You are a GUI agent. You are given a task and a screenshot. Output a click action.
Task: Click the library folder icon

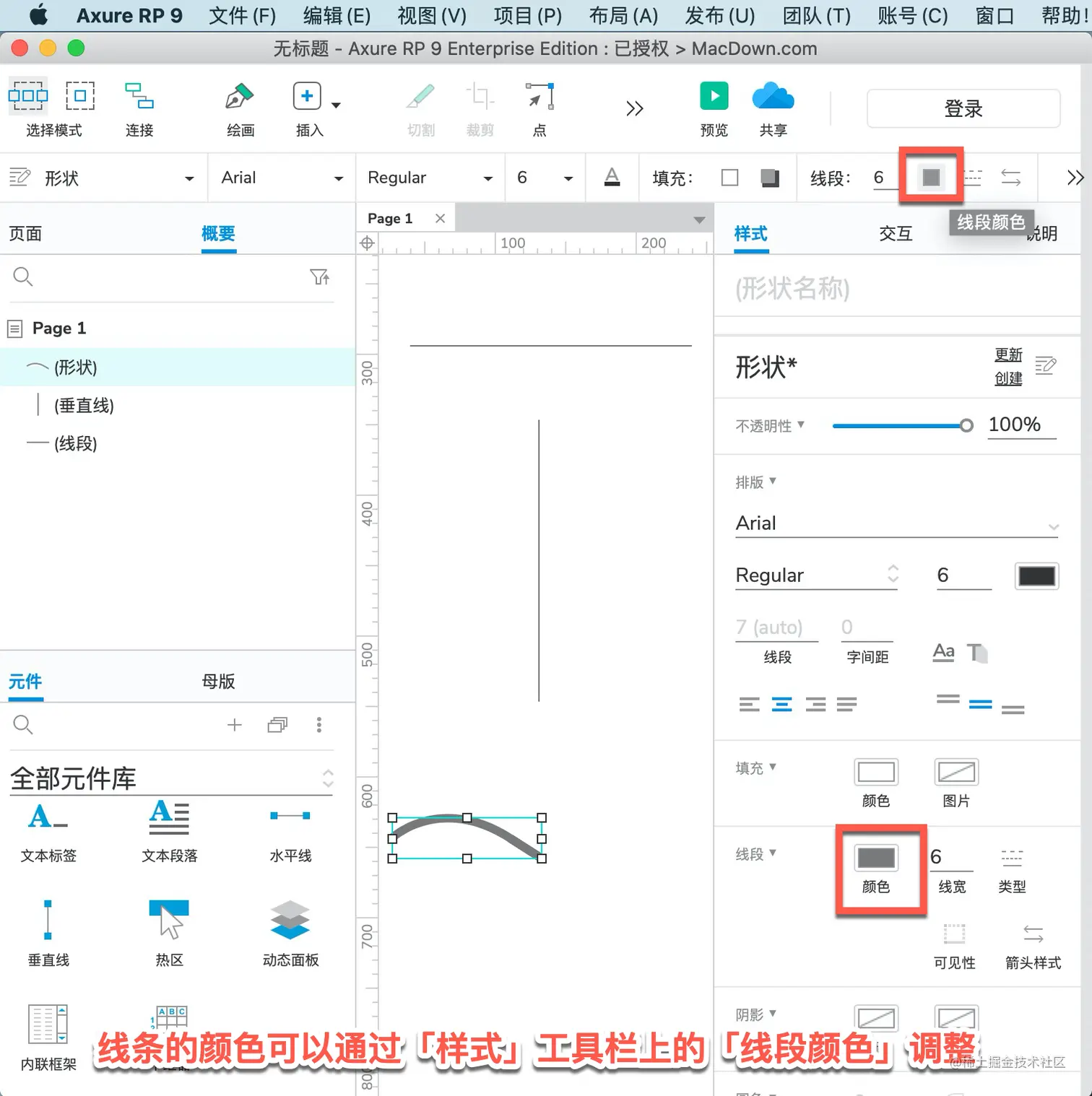click(x=277, y=724)
